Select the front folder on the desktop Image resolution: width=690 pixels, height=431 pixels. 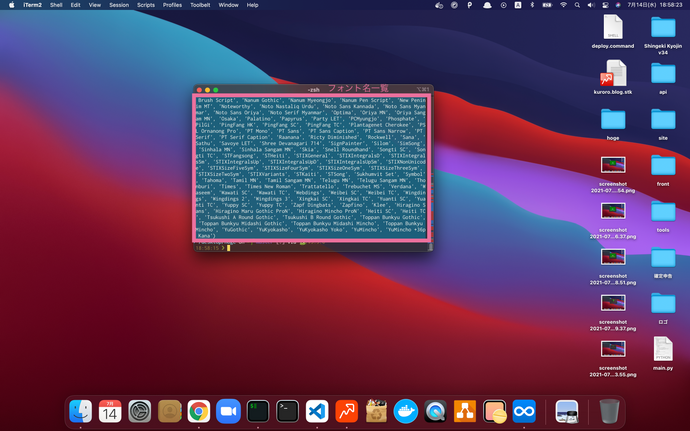pos(663,166)
